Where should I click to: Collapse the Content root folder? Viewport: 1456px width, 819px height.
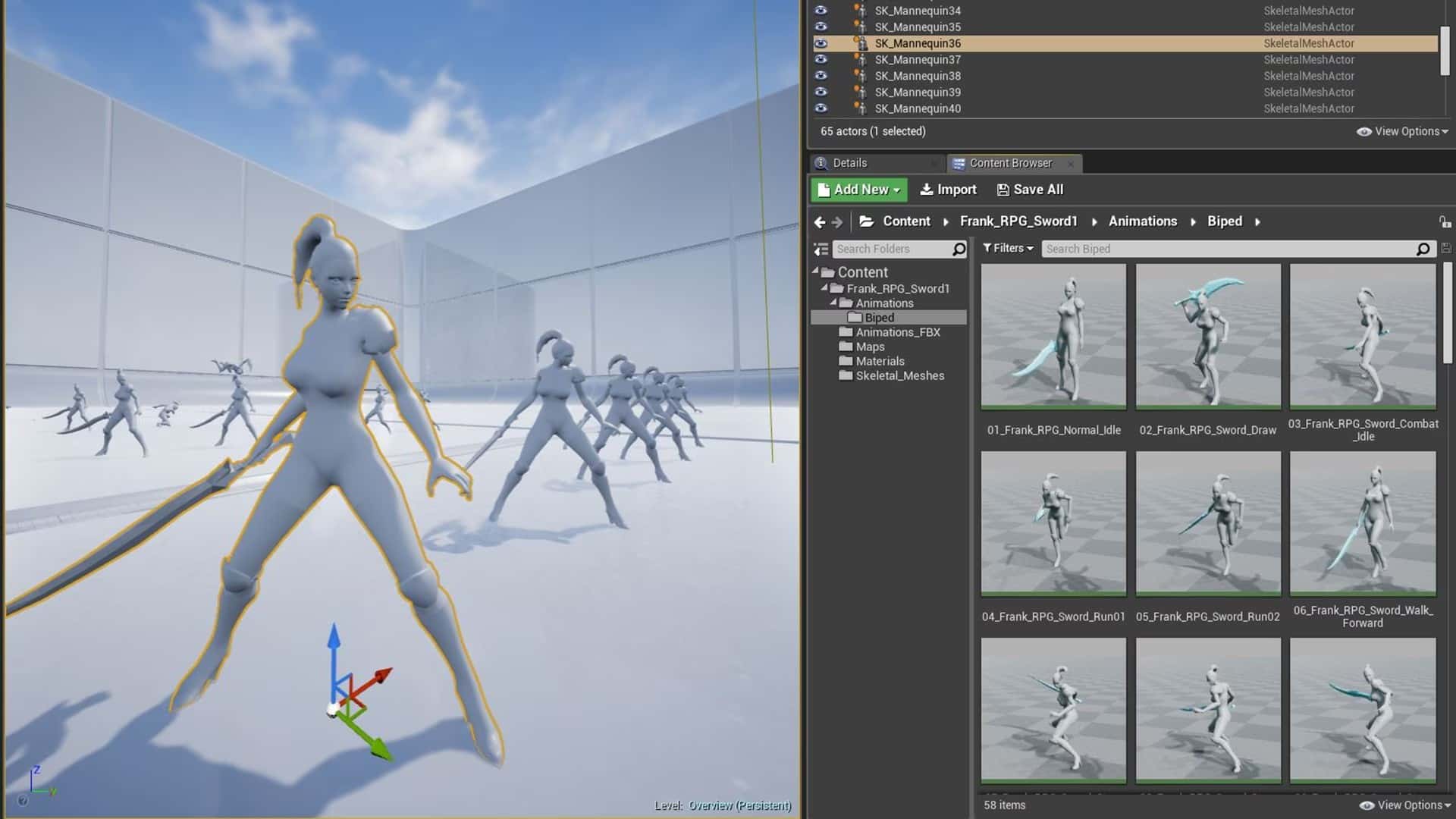tap(816, 271)
